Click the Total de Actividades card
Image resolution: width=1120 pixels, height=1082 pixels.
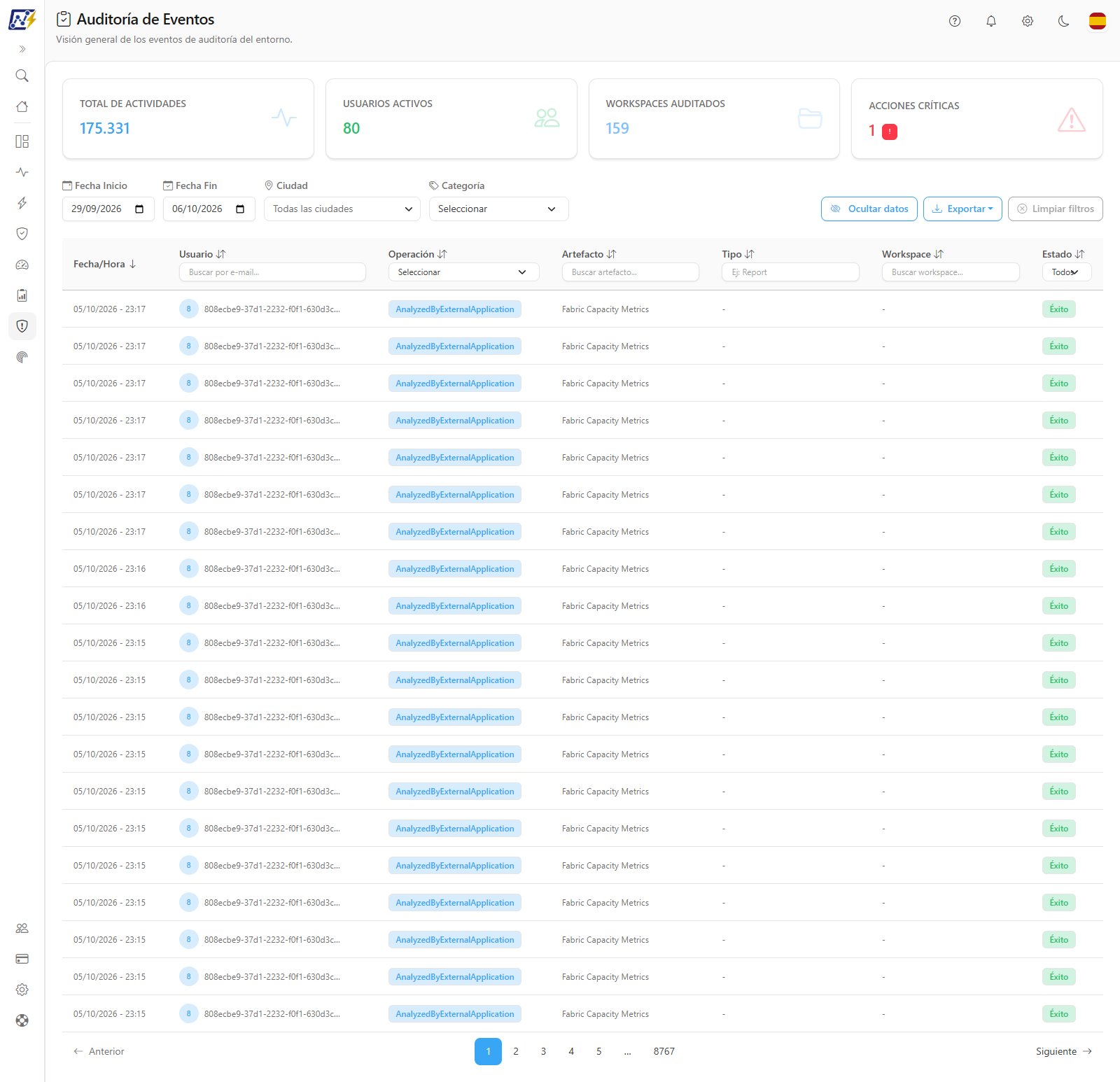188,118
